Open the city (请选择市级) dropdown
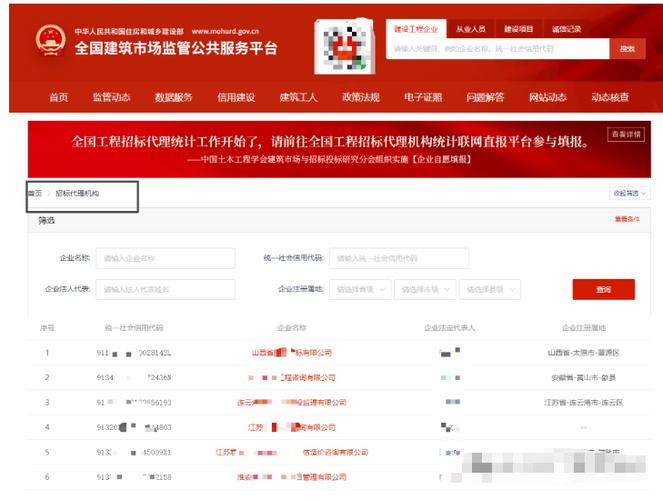663x500 pixels. point(425,290)
